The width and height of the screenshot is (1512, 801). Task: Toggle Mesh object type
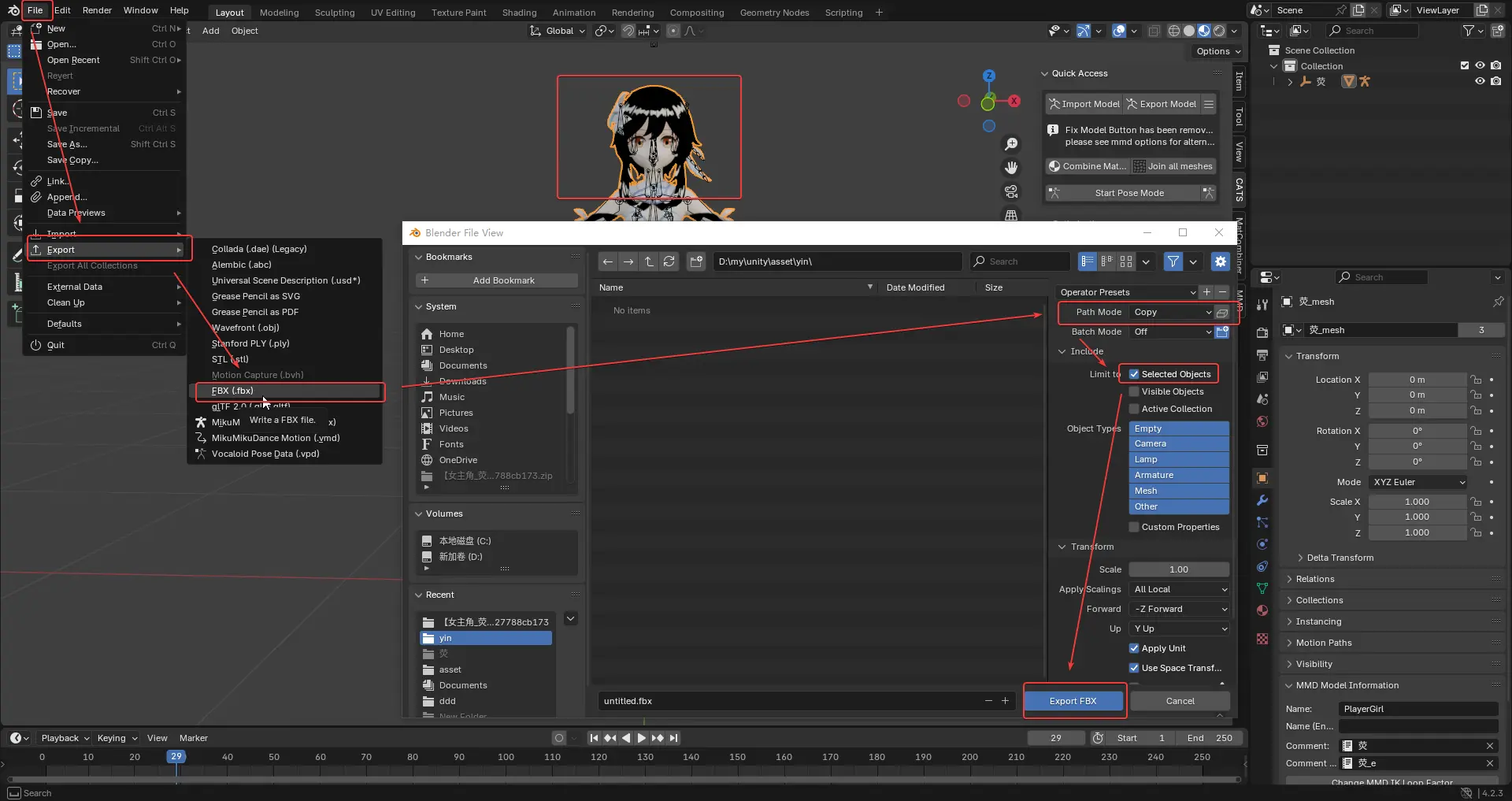[x=1179, y=491]
